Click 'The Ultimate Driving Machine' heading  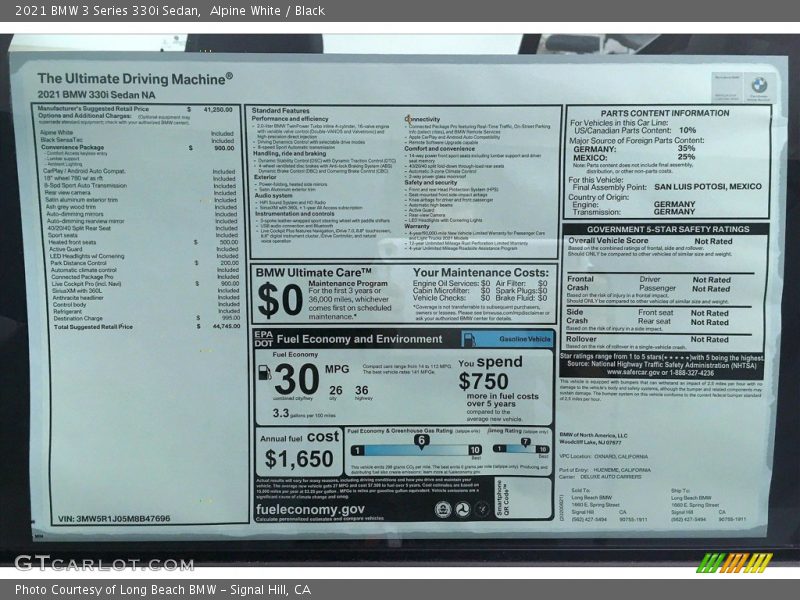(135, 79)
